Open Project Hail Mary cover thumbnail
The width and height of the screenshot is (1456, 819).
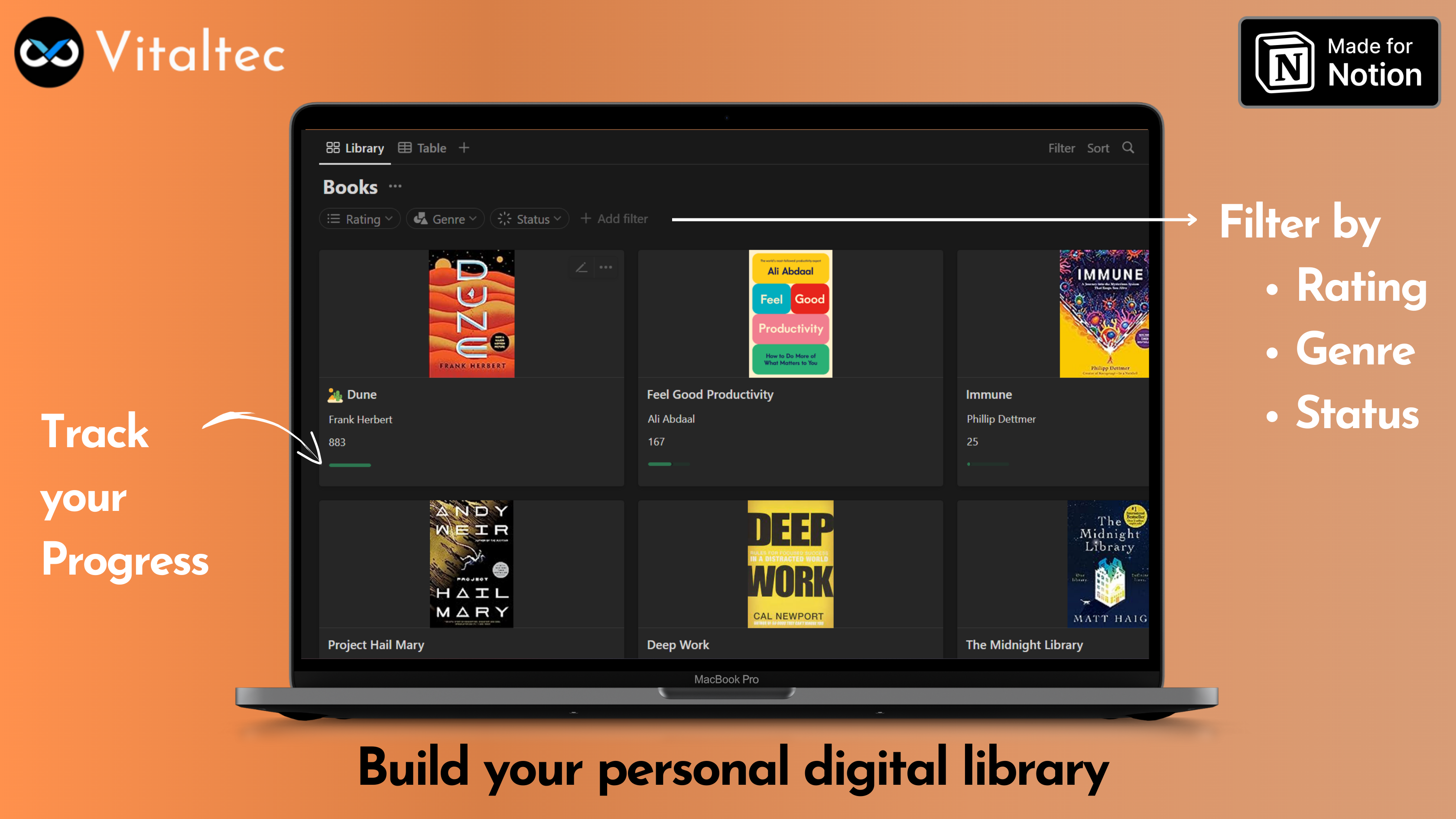coord(471,563)
